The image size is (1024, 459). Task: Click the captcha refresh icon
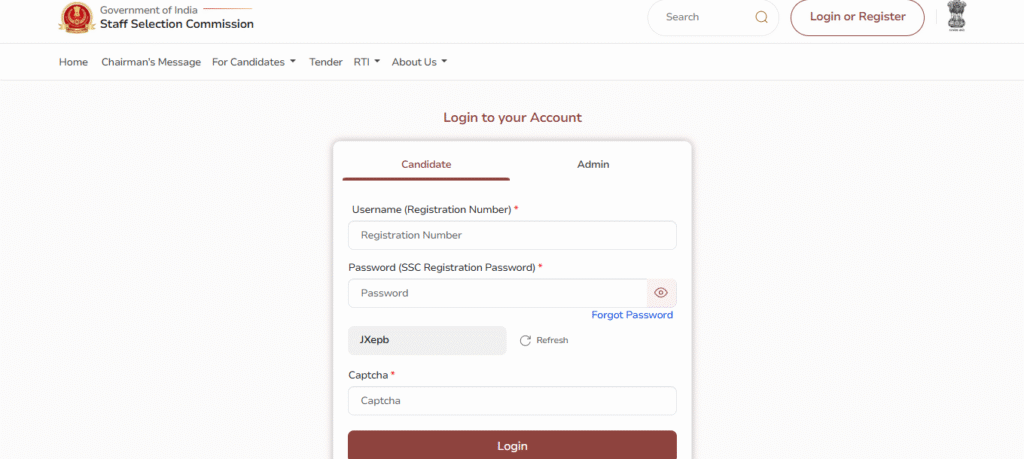(x=525, y=341)
